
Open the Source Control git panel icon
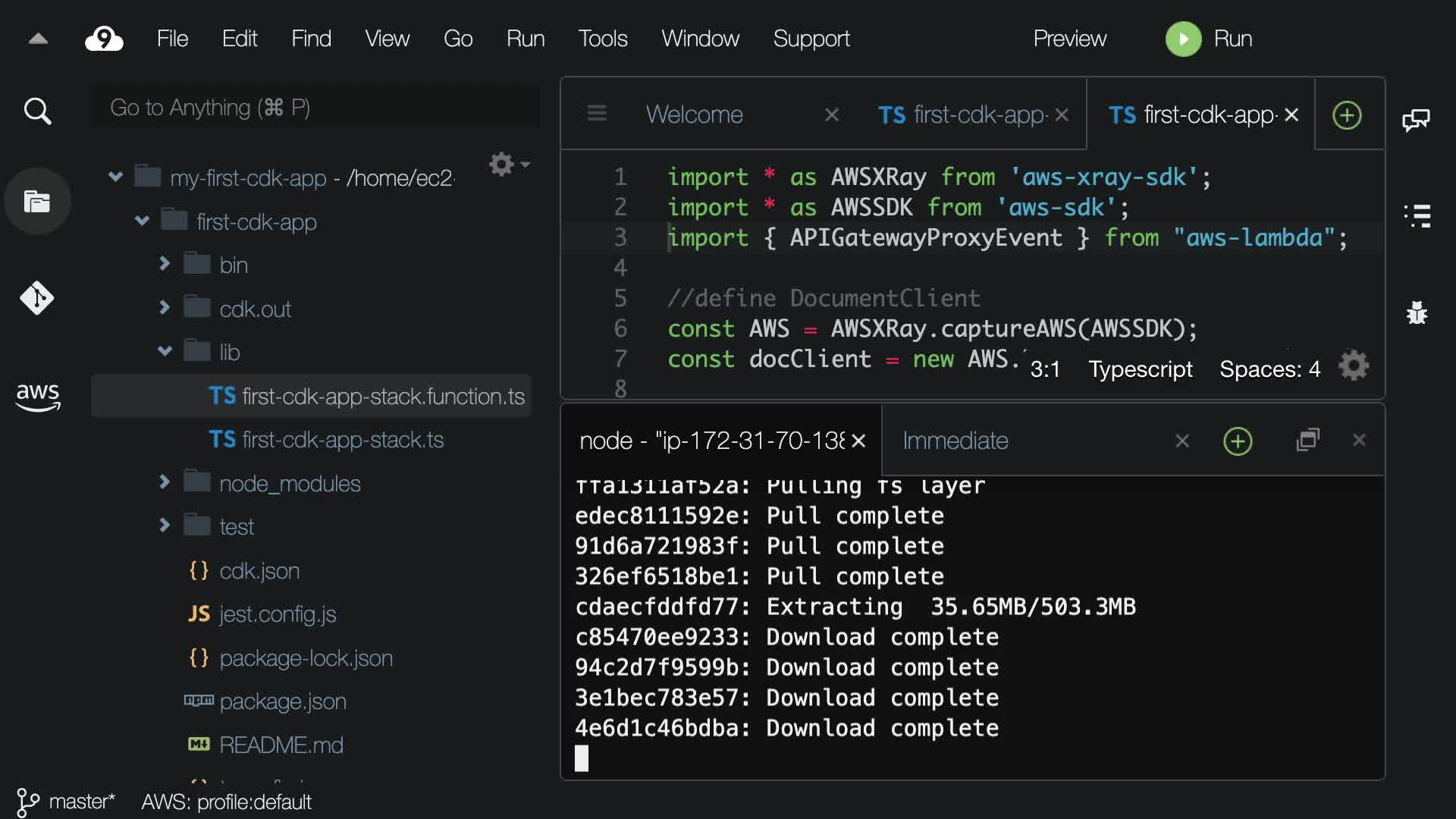36,298
